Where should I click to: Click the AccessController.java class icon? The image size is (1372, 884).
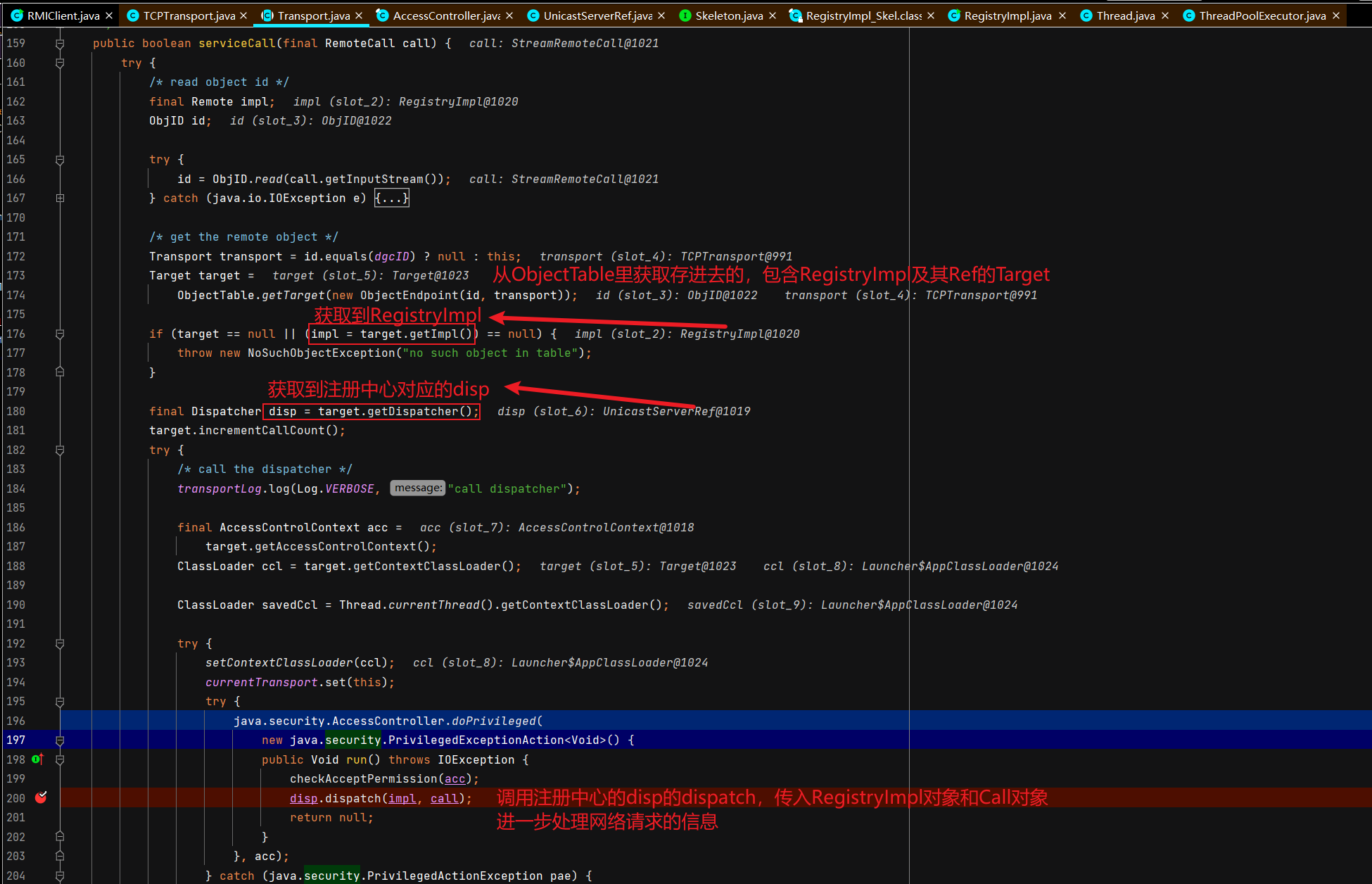pyautogui.click(x=382, y=15)
